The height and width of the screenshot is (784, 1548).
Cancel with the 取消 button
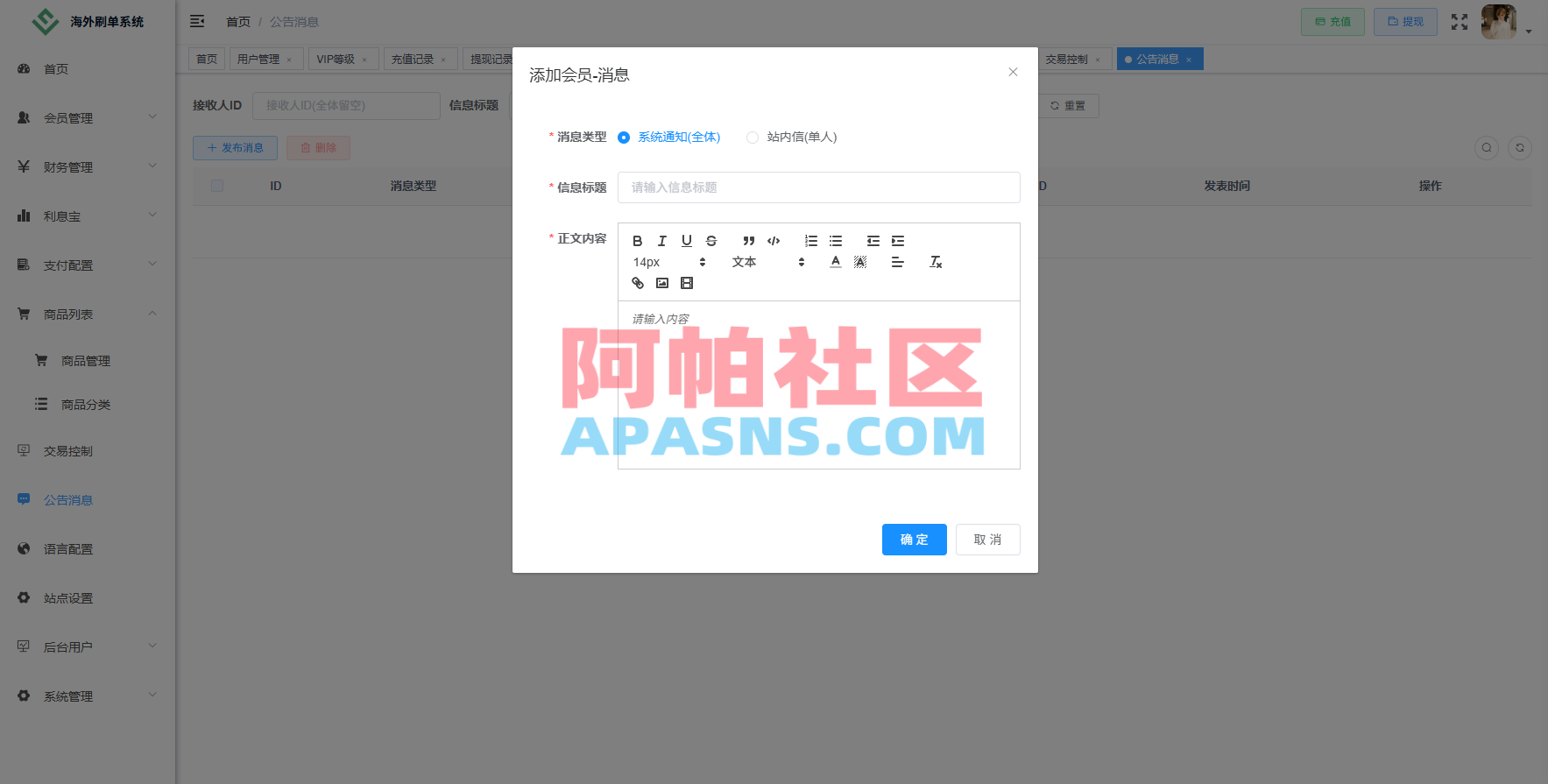988,540
